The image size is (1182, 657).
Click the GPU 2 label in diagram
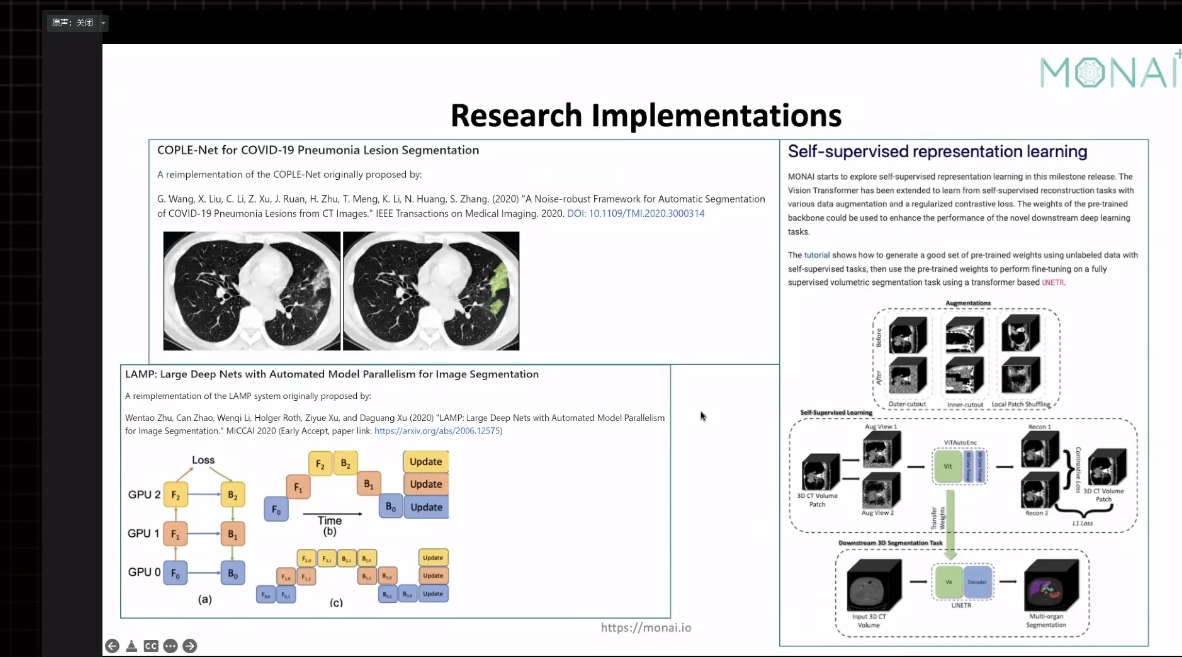click(144, 494)
